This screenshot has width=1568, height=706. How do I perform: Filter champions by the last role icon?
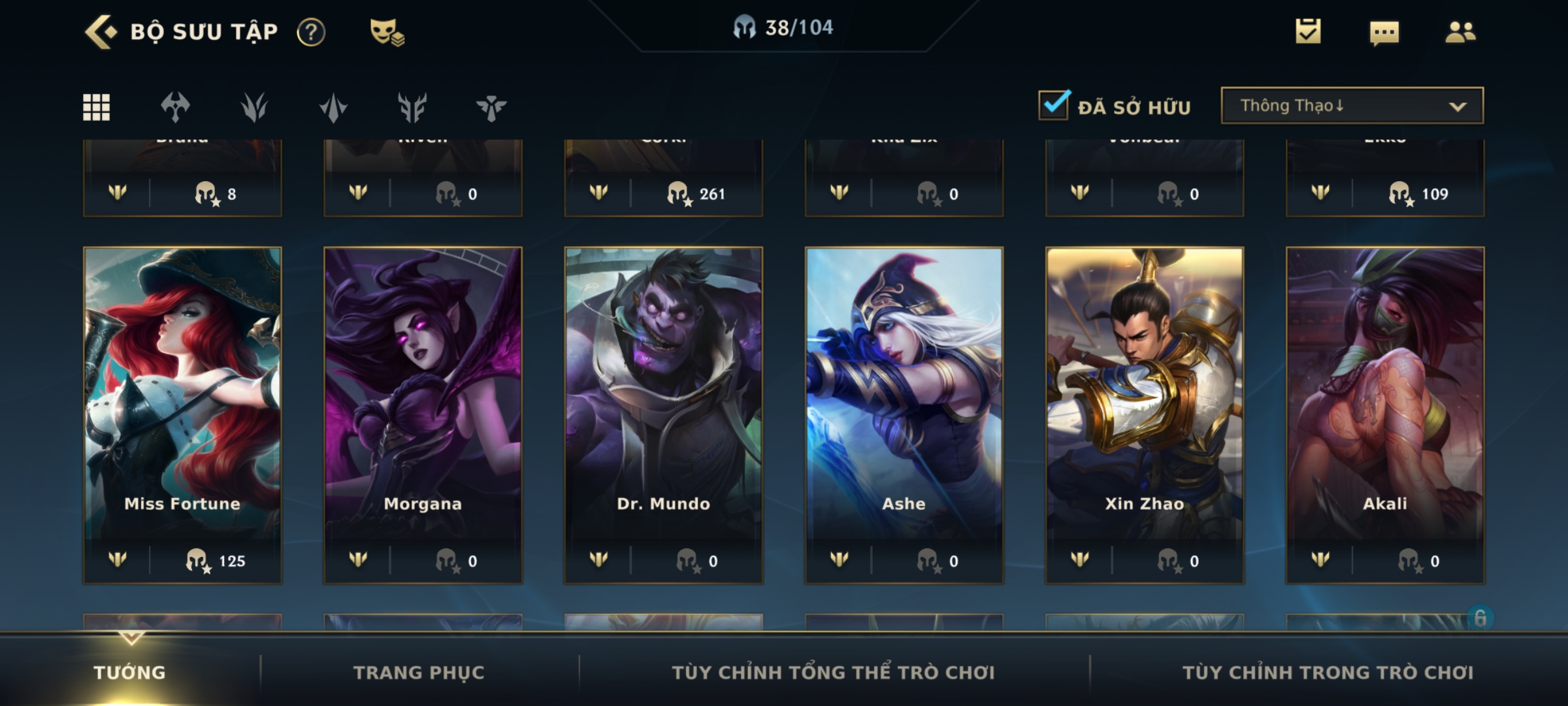[x=491, y=108]
